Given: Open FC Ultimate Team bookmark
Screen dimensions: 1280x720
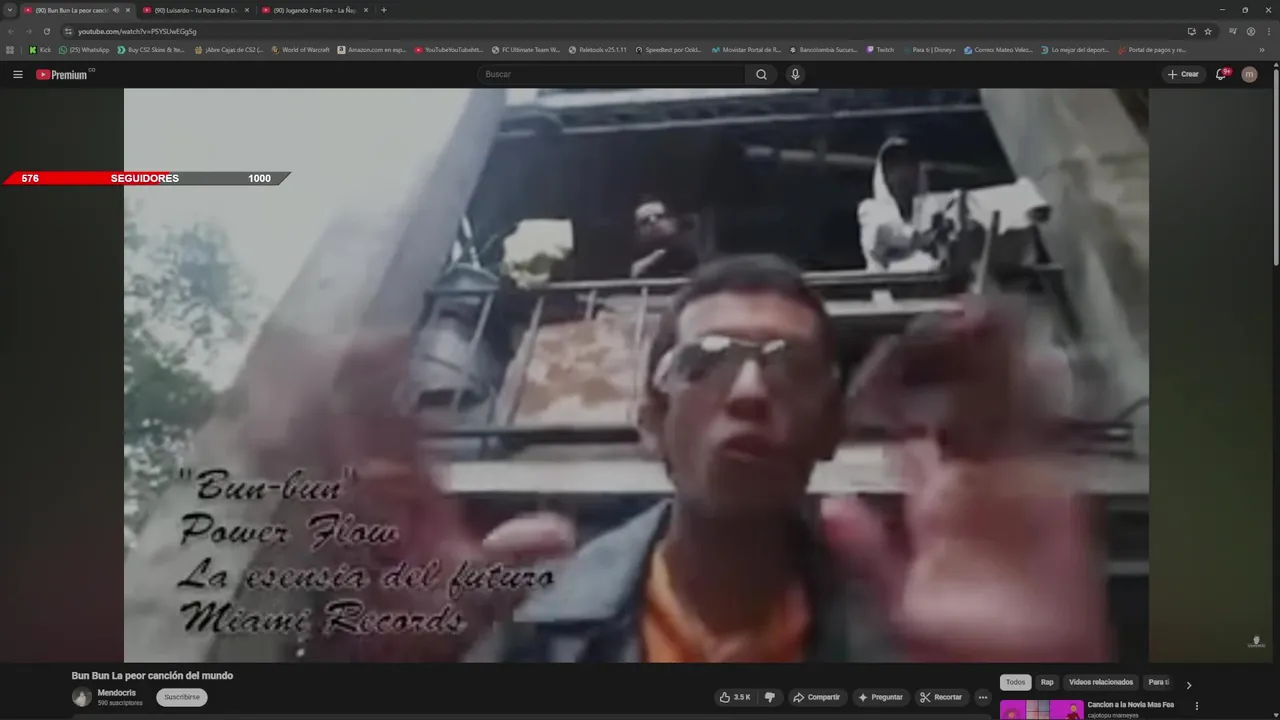Looking at the screenshot, I should pos(526,49).
